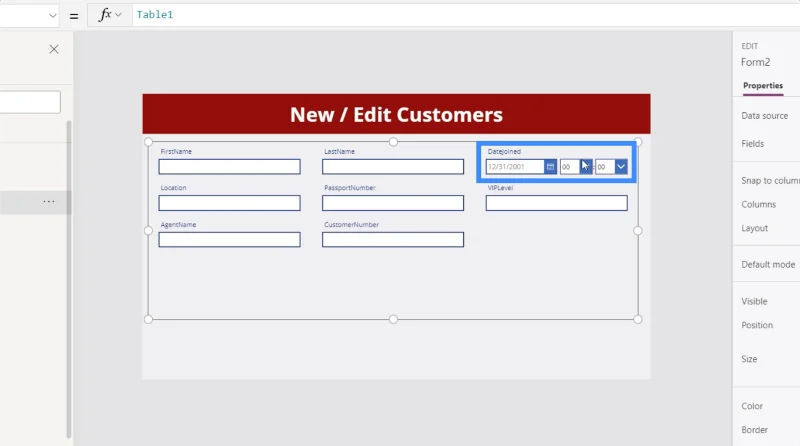This screenshot has width=800, height=446.
Task: Click the EDIT label above Form2
Action: click(749, 46)
